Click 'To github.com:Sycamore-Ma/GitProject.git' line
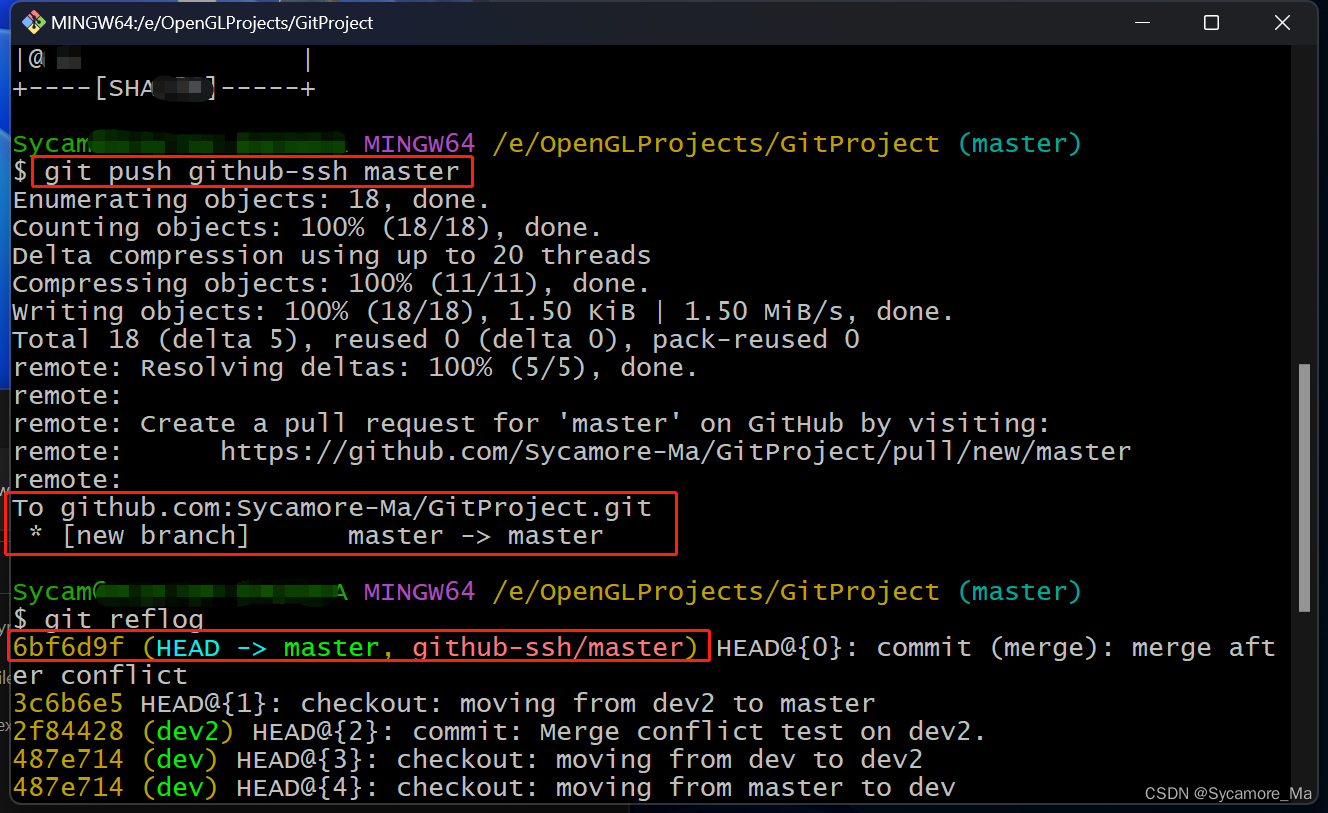The width and height of the screenshot is (1328, 813). pos(332,508)
